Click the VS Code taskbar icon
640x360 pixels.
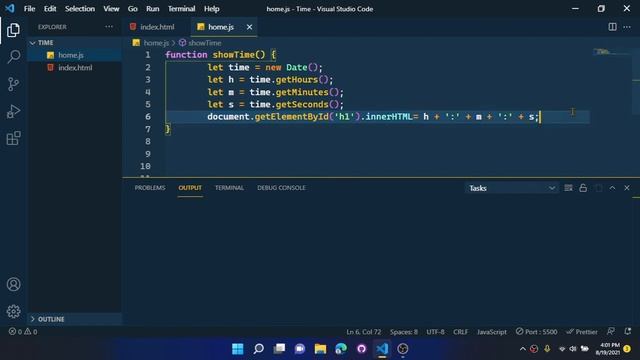coord(382,349)
